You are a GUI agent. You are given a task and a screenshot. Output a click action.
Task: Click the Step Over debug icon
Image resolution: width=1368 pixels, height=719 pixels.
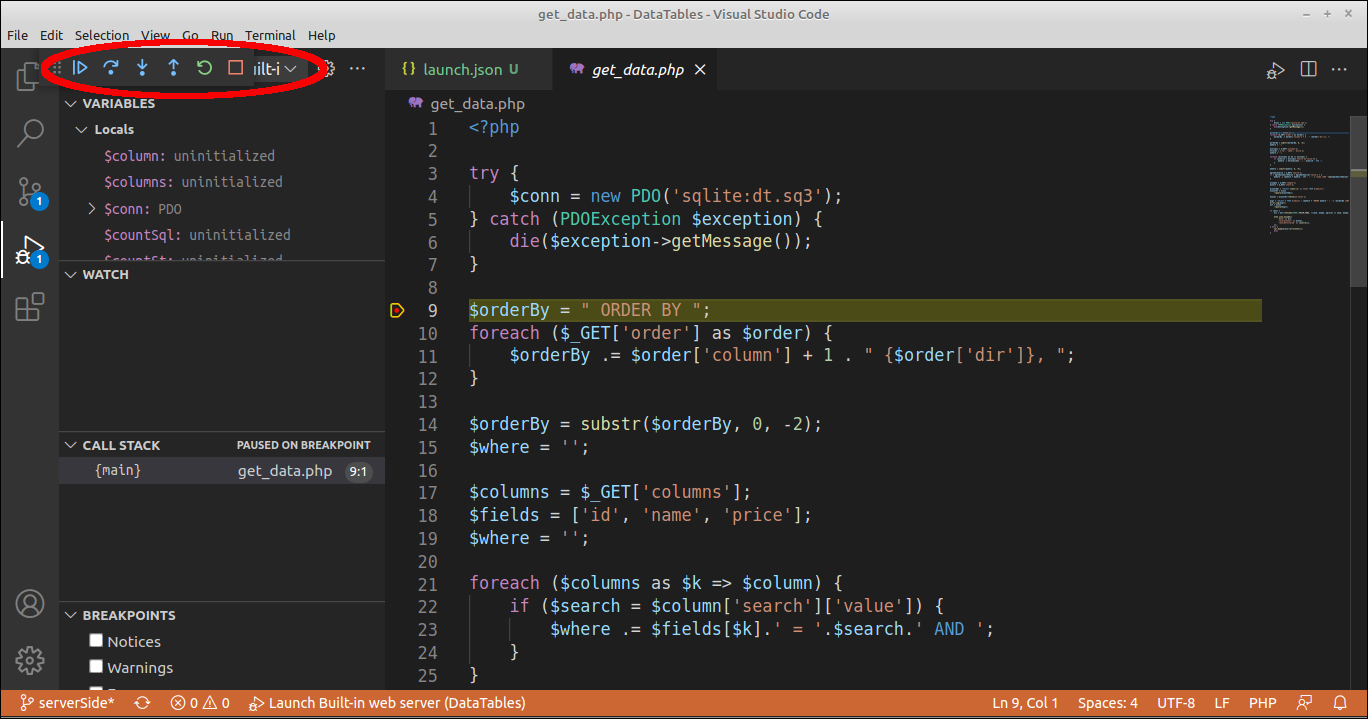[111, 68]
